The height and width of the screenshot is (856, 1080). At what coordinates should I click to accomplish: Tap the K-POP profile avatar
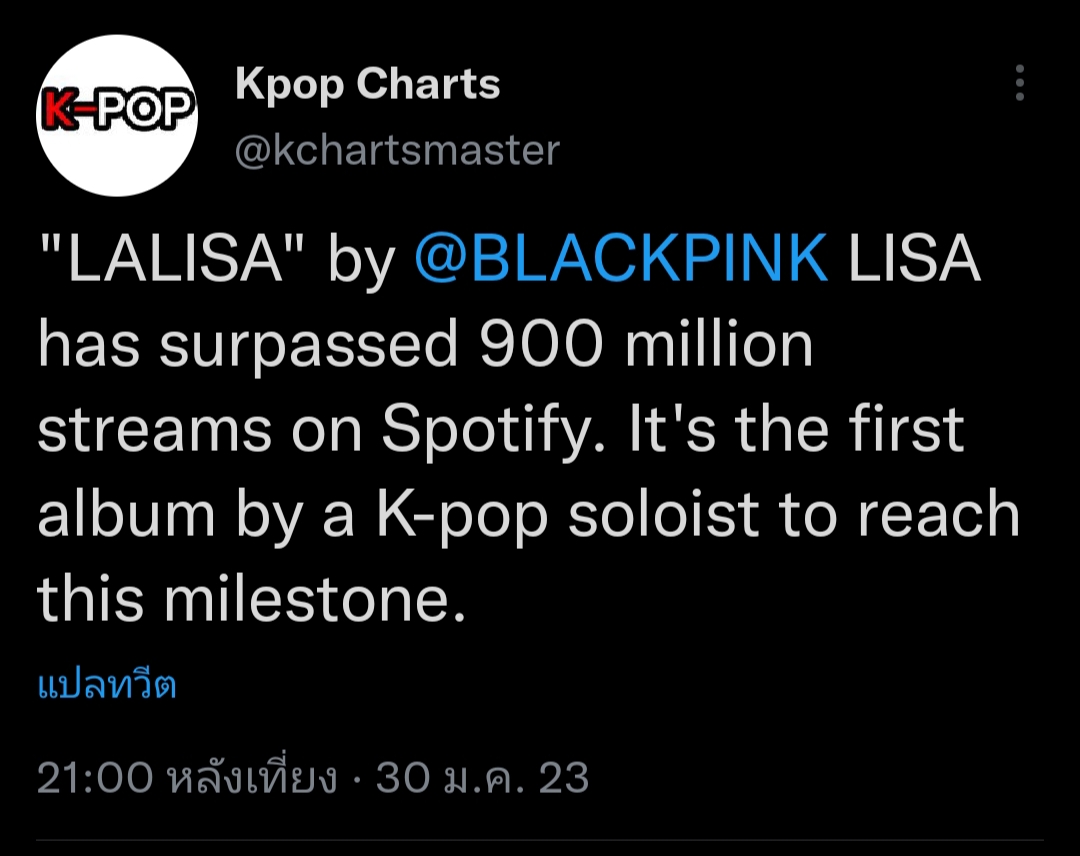pyautogui.click(x=117, y=116)
